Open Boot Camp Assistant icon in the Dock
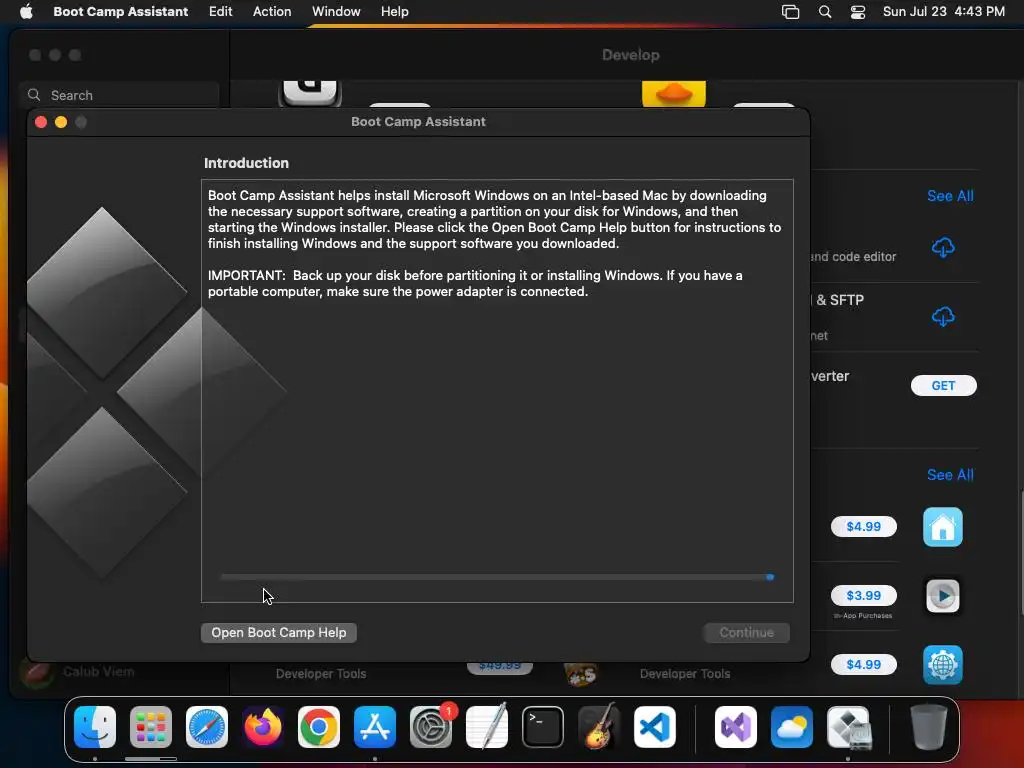 tap(848, 727)
